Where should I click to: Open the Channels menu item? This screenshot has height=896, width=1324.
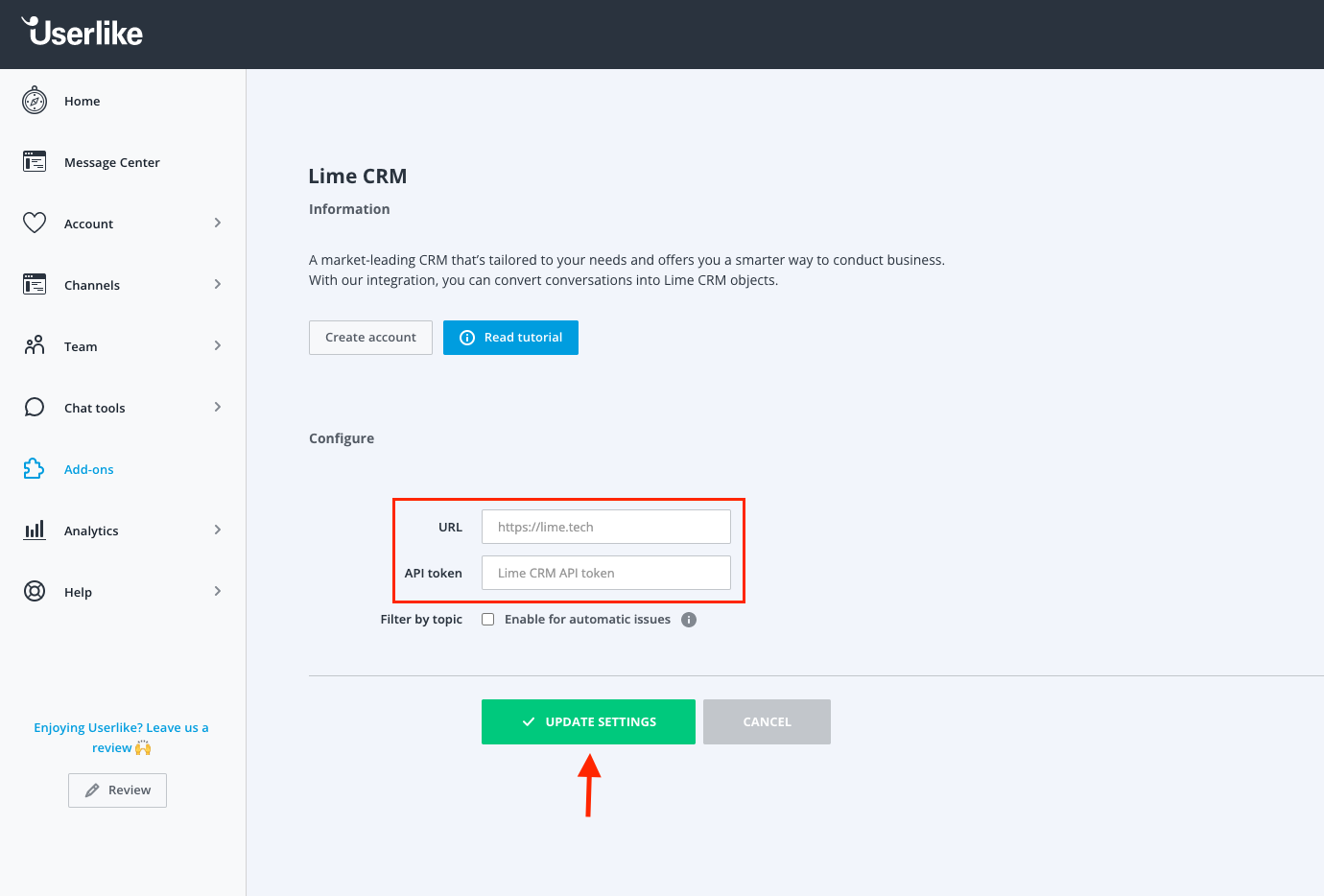(x=92, y=285)
